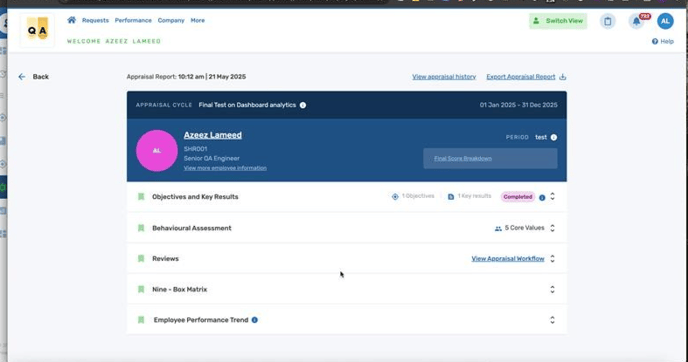Click the Welcome Azeez Lameed greeting text
The height and width of the screenshot is (362, 688).
pos(114,41)
